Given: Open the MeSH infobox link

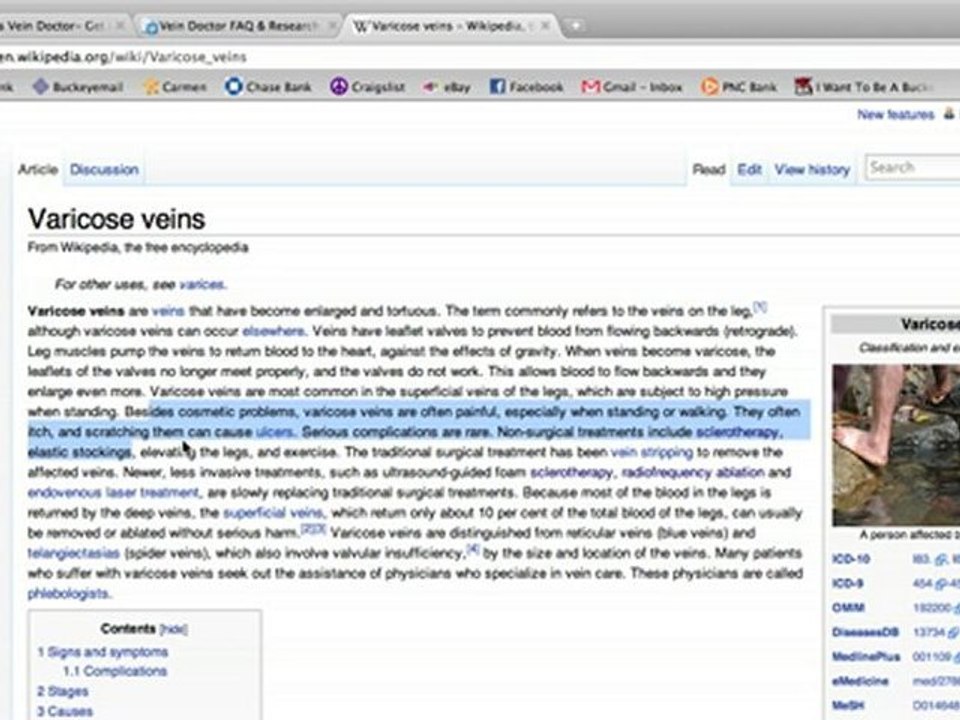Looking at the screenshot, I should [849, 706].
